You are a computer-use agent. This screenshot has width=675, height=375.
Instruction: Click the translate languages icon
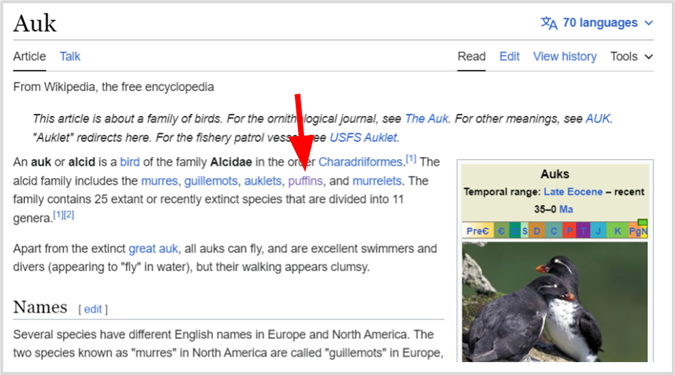(x=549, y=23)
